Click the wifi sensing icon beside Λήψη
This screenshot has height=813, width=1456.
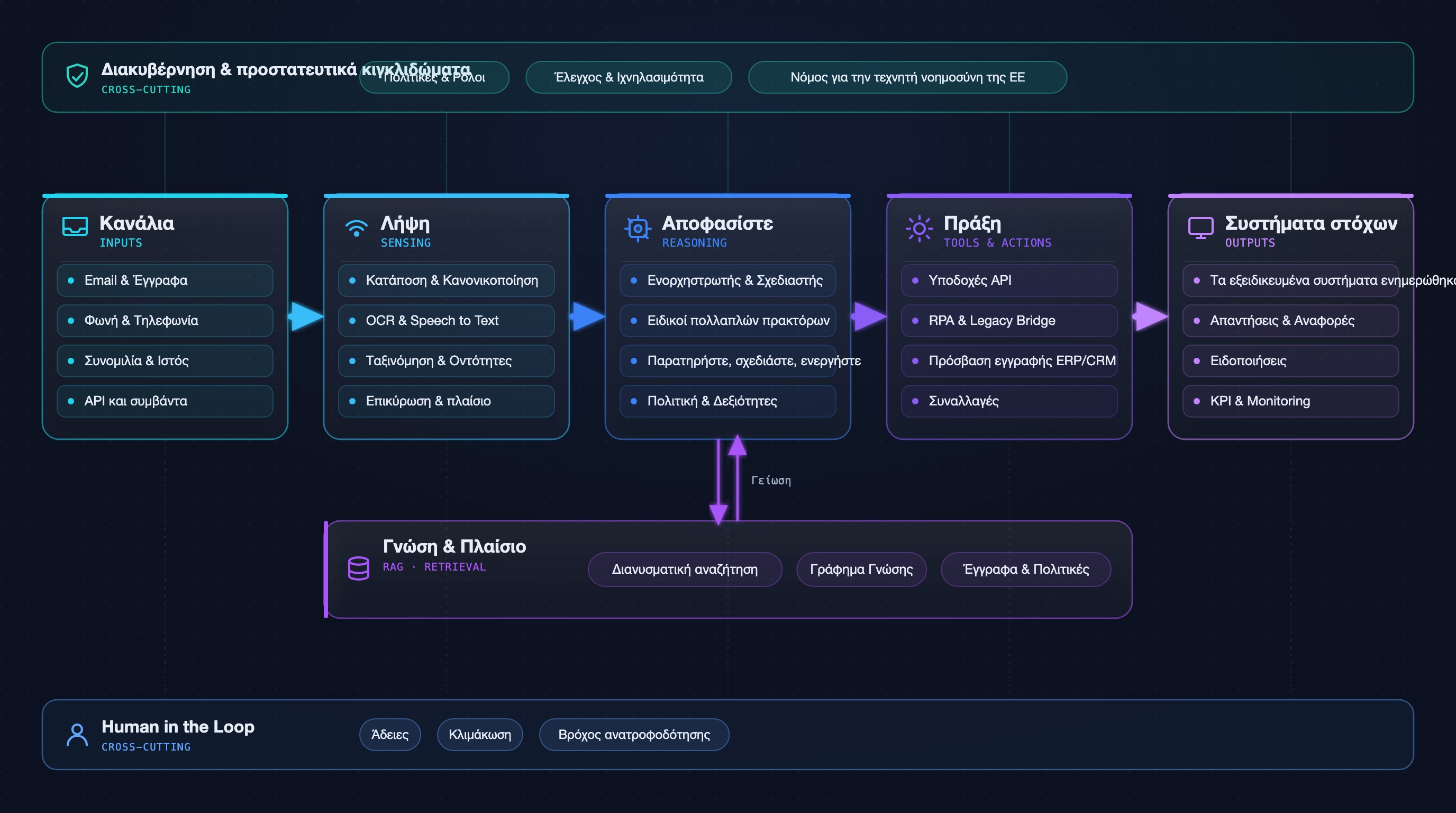coord(356,228)
